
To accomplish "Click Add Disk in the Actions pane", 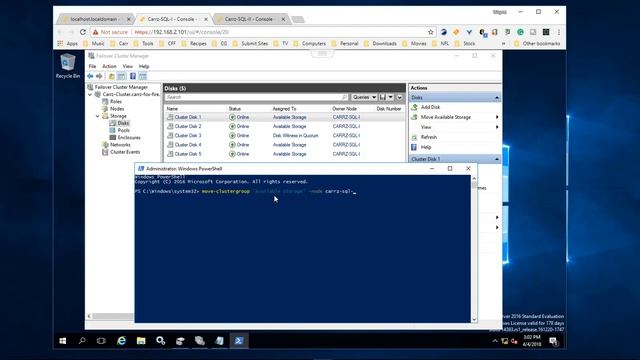I will click(430, 107).
